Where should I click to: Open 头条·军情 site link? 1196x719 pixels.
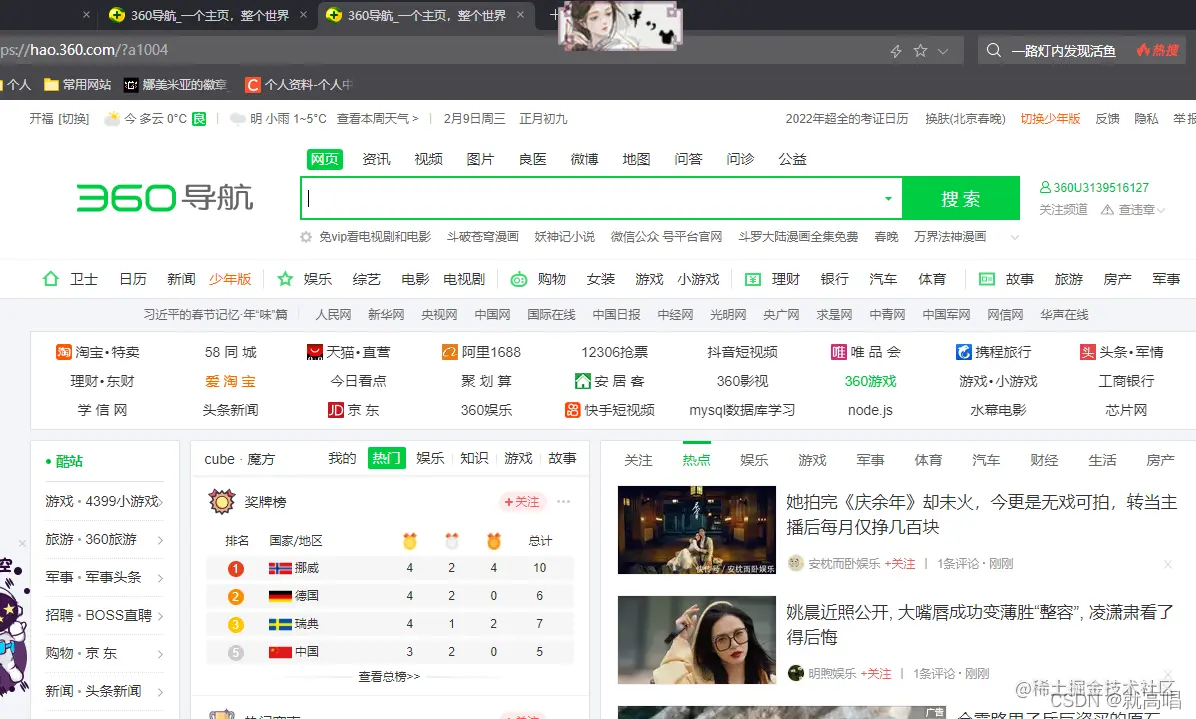(x=1121, y=351)
